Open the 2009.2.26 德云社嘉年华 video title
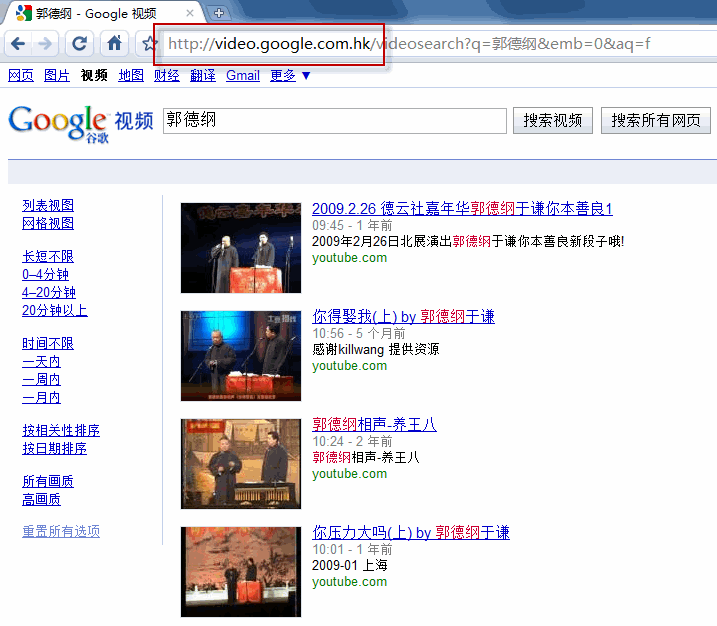This screenshot has width=717, height=626. click(462, 209)
